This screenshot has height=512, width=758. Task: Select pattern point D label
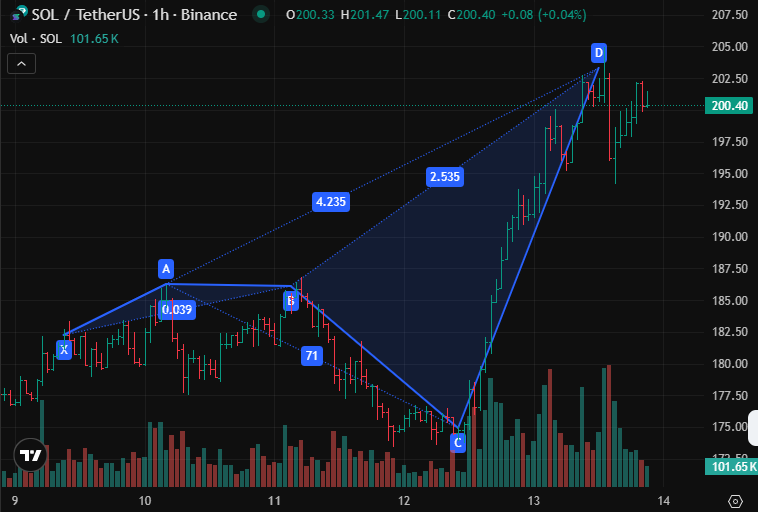click(599, 53)
